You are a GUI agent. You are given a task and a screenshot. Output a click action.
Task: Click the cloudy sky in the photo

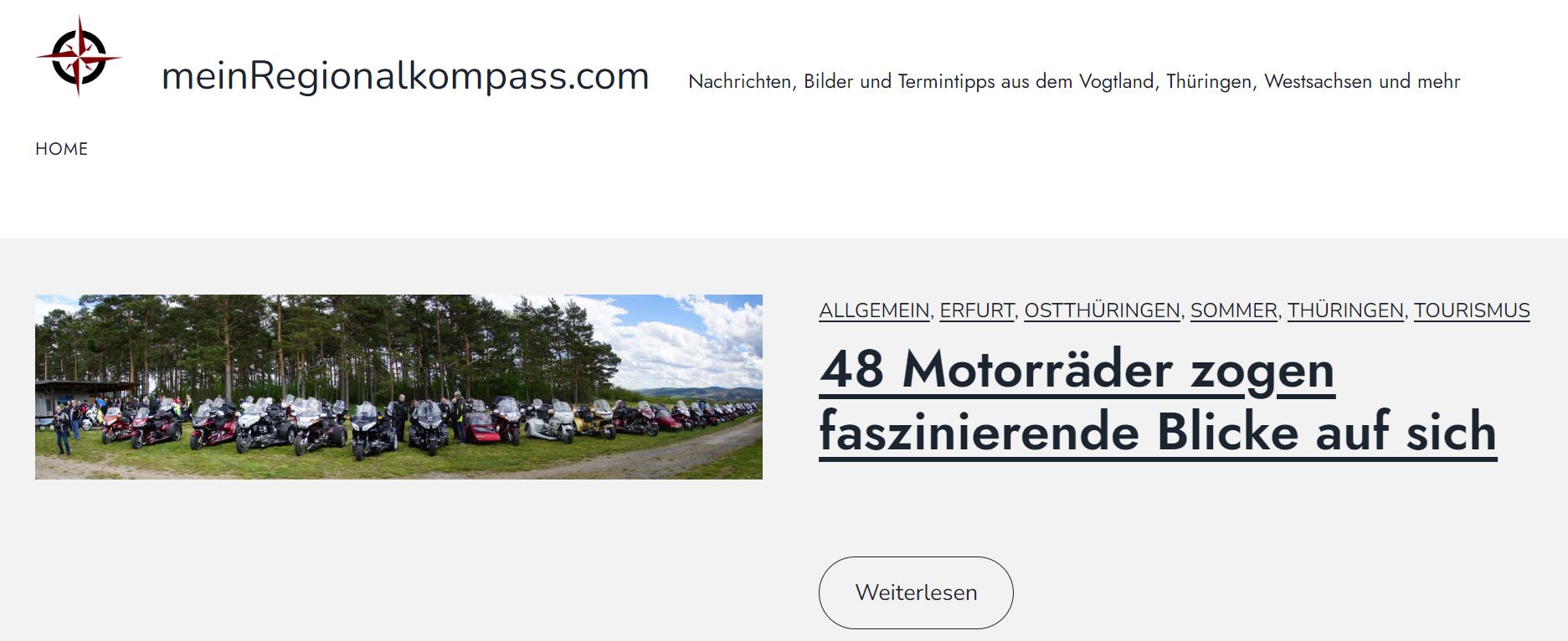point(695,339)
